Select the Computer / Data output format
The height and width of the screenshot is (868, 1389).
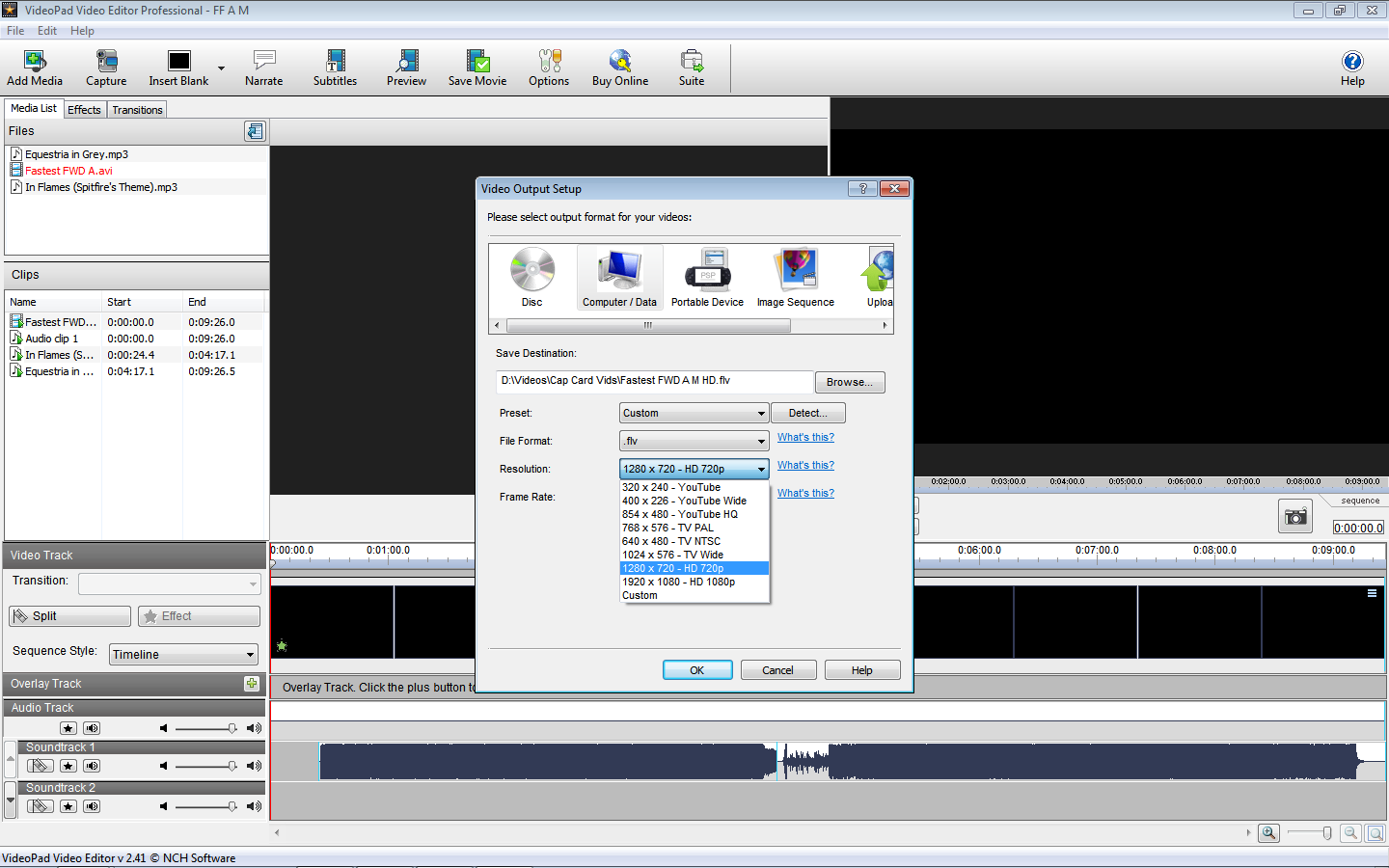click(x=619, y=277)
